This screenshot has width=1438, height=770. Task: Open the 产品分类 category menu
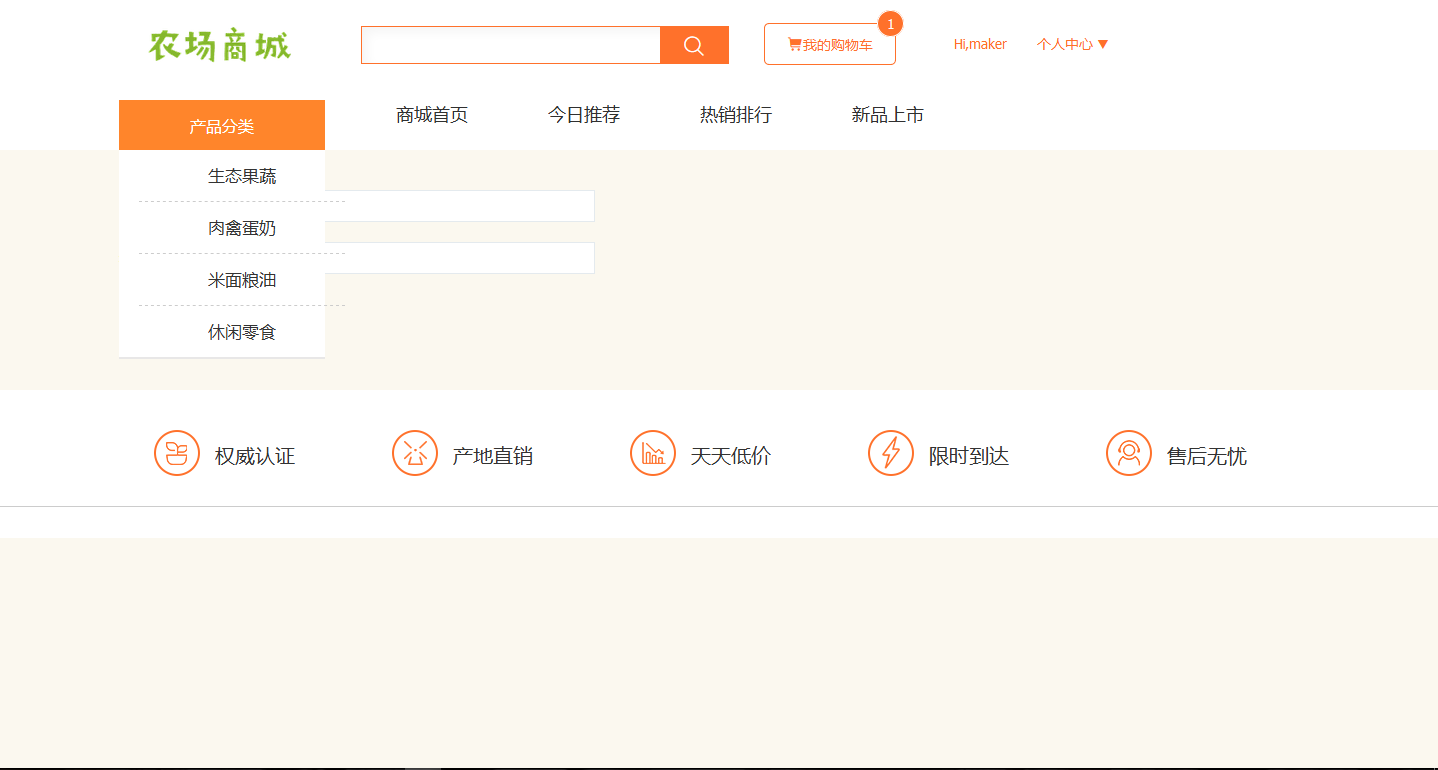(222, 125)
